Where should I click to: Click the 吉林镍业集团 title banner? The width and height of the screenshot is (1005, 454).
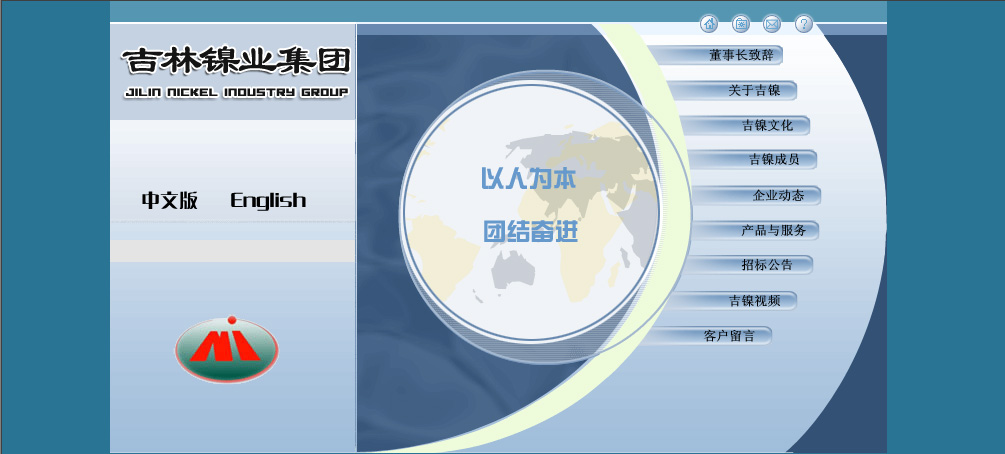(x=235, y=61)
